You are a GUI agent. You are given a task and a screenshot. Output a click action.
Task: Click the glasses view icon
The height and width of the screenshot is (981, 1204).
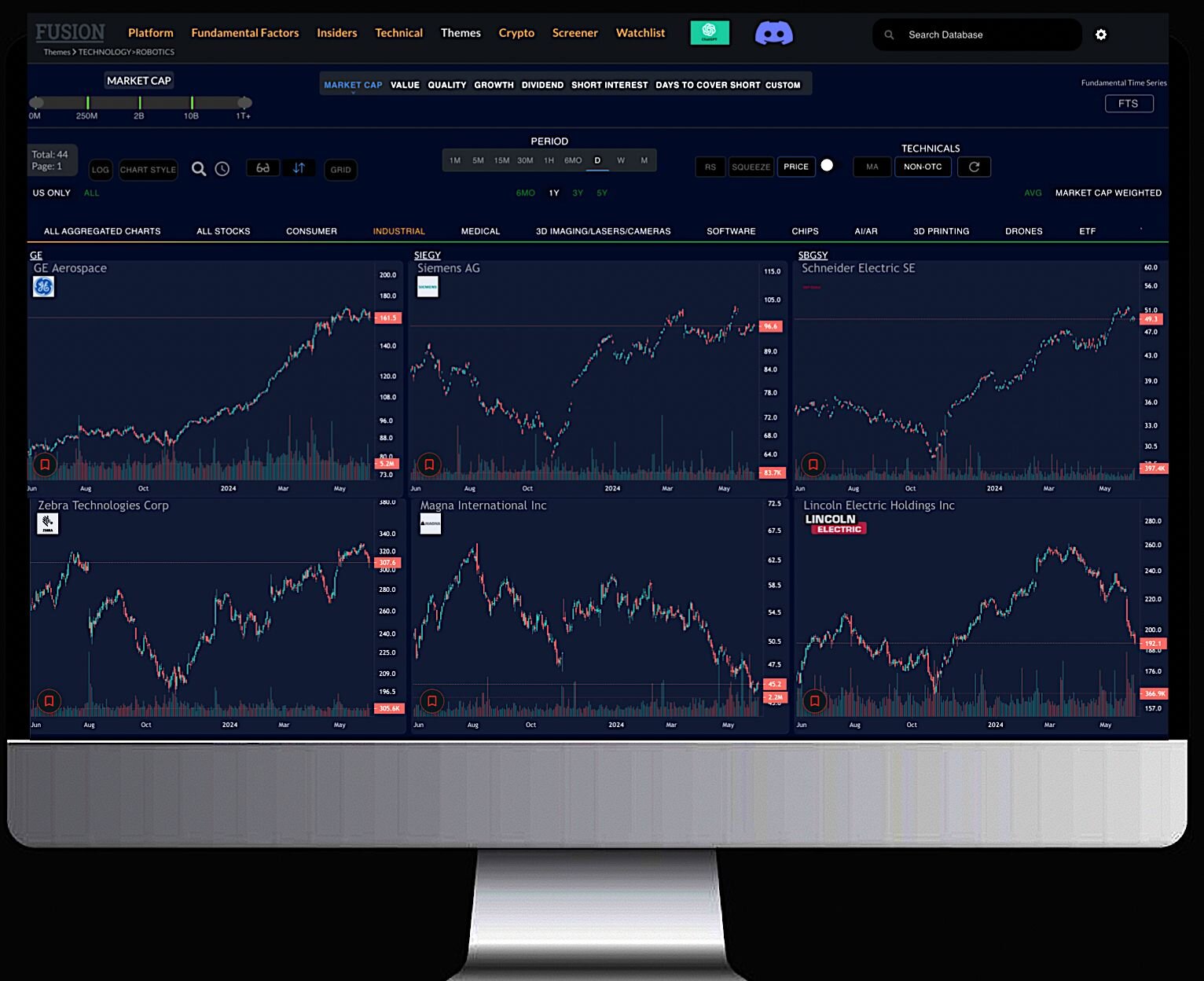(263, 168)
